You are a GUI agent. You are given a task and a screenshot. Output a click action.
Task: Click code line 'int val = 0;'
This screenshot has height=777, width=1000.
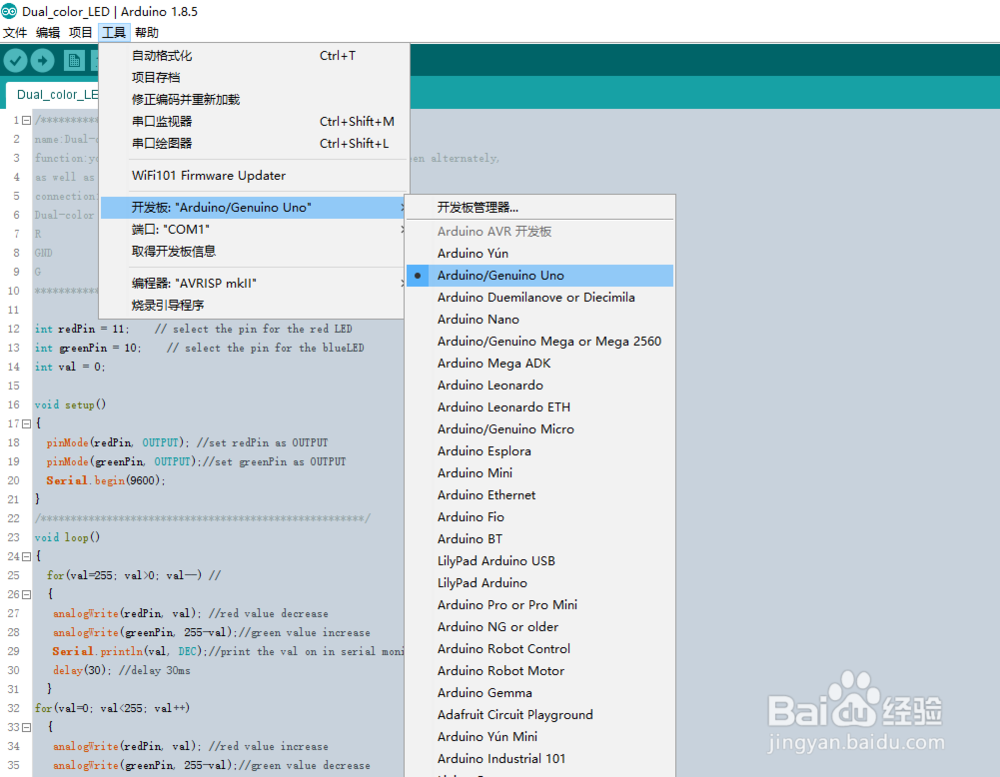click(70, 367)
